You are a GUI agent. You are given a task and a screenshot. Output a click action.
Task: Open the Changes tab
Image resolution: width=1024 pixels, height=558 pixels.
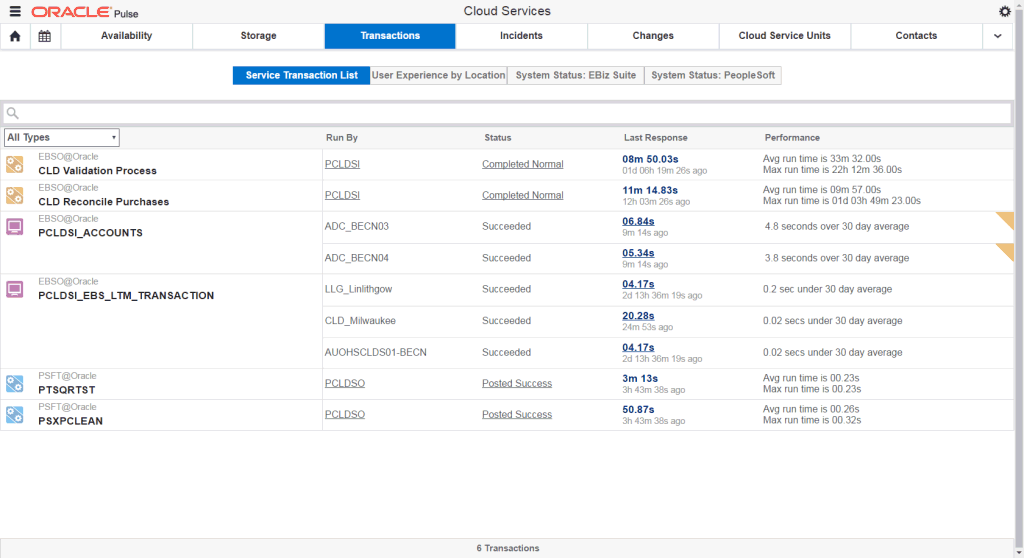coord(653,36)
